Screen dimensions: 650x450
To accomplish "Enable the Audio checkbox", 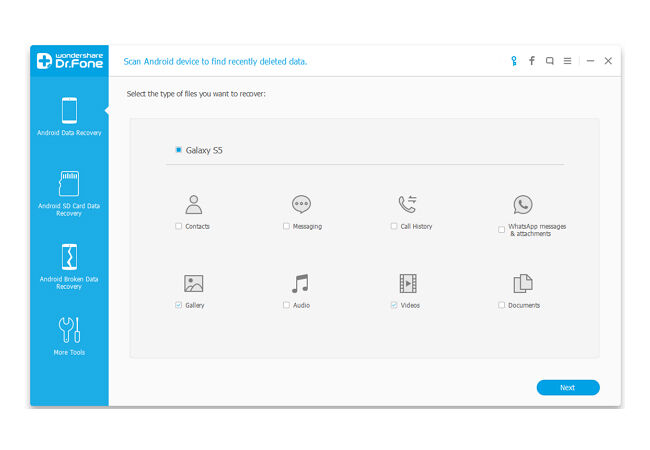I will (286, 305).
